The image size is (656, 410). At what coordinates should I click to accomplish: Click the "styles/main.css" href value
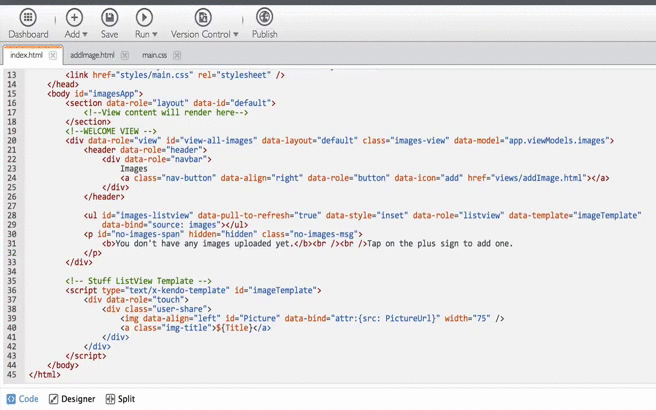point(154,75)
